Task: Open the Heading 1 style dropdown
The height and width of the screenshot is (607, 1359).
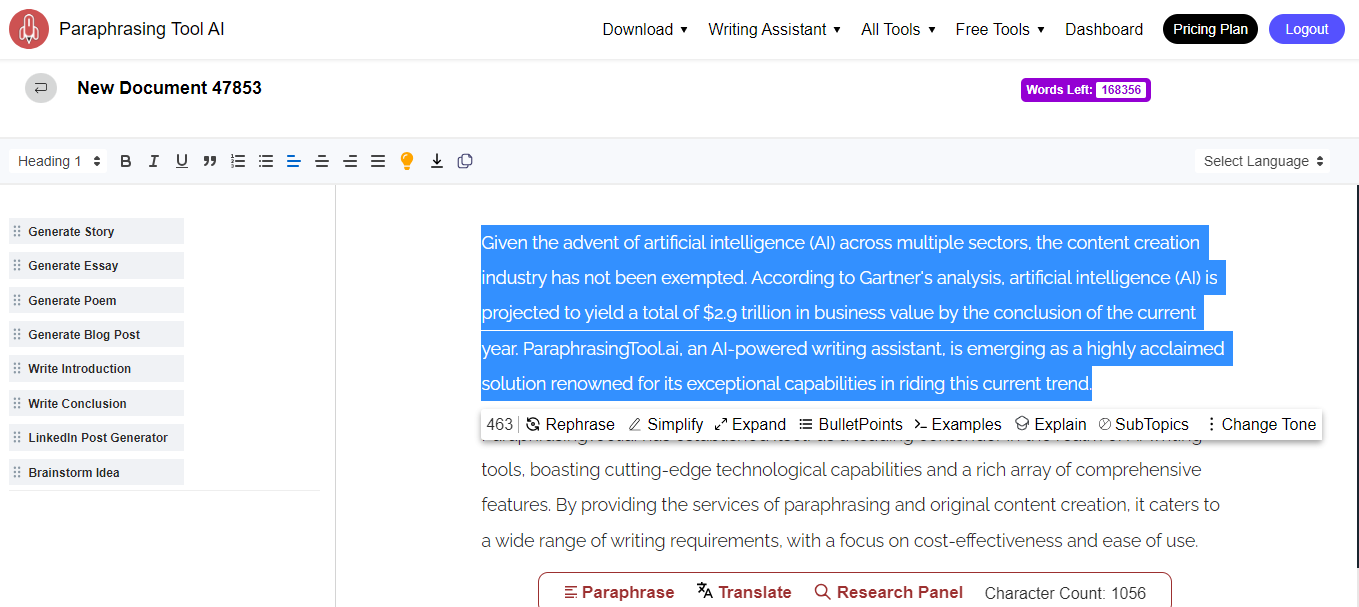Action: pos(59,161)
